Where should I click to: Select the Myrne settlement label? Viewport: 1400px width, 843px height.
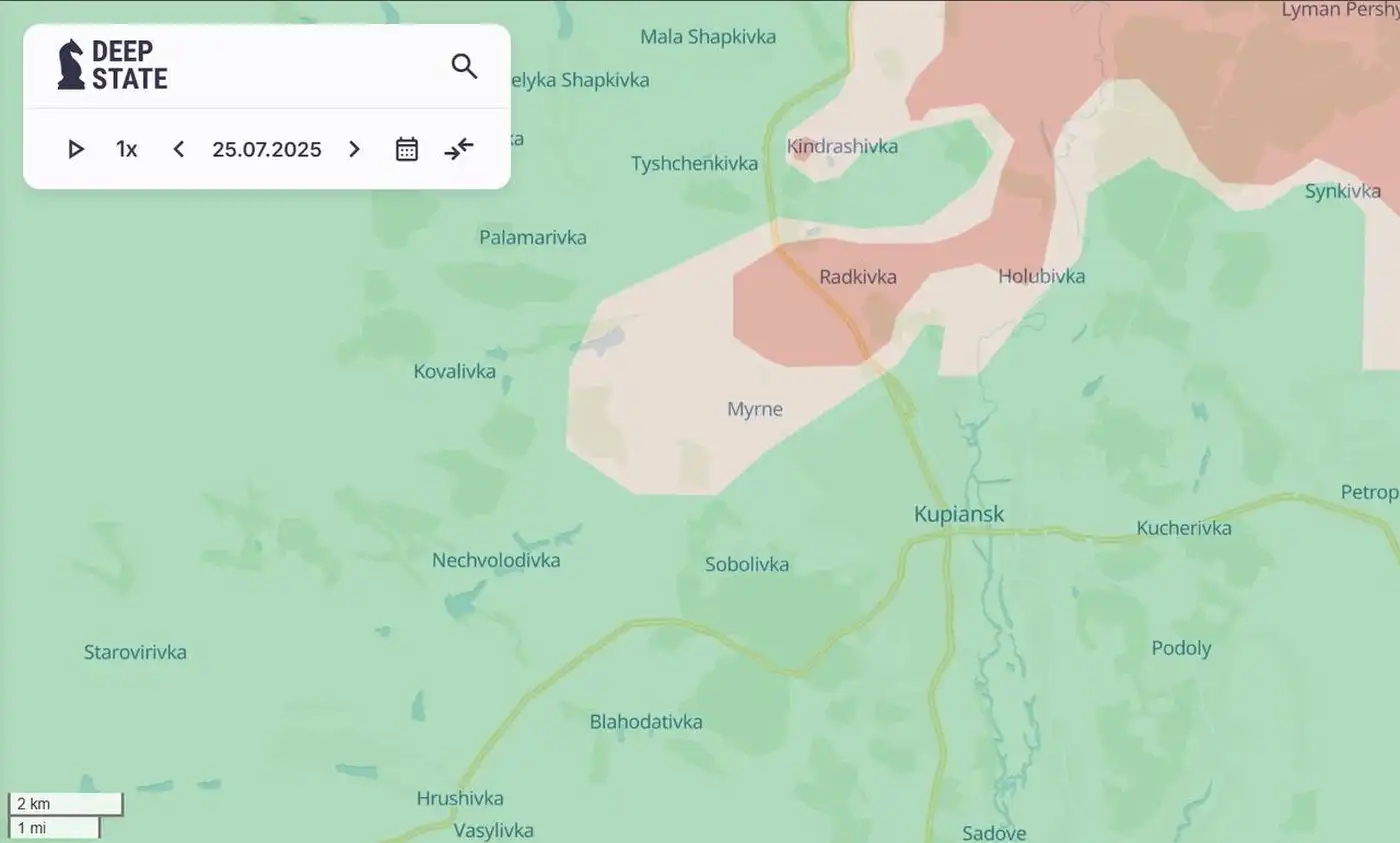pos(755,409)
